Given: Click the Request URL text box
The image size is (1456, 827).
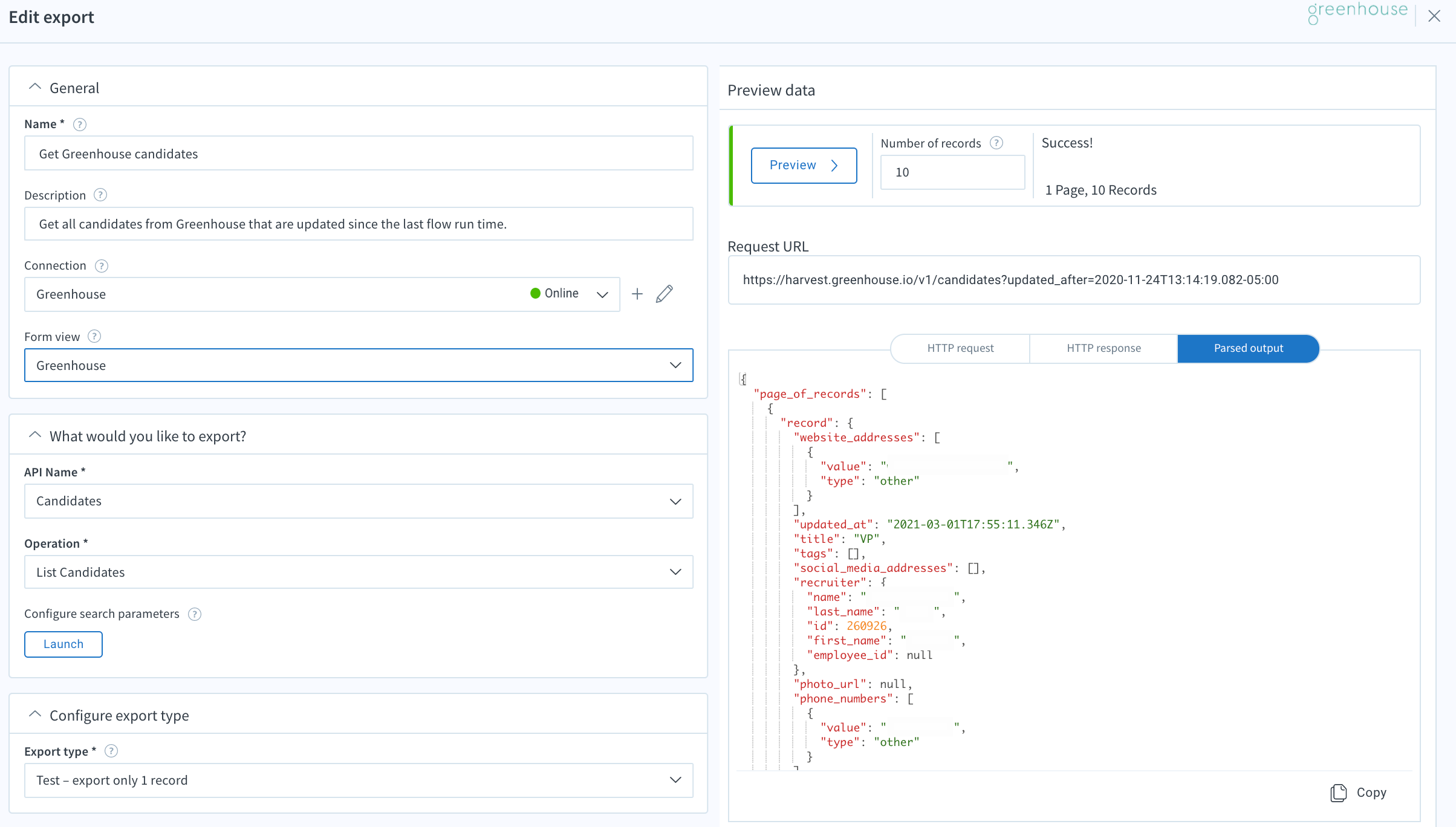Looking at the screenshot, I should click(x=1074, y=280).
